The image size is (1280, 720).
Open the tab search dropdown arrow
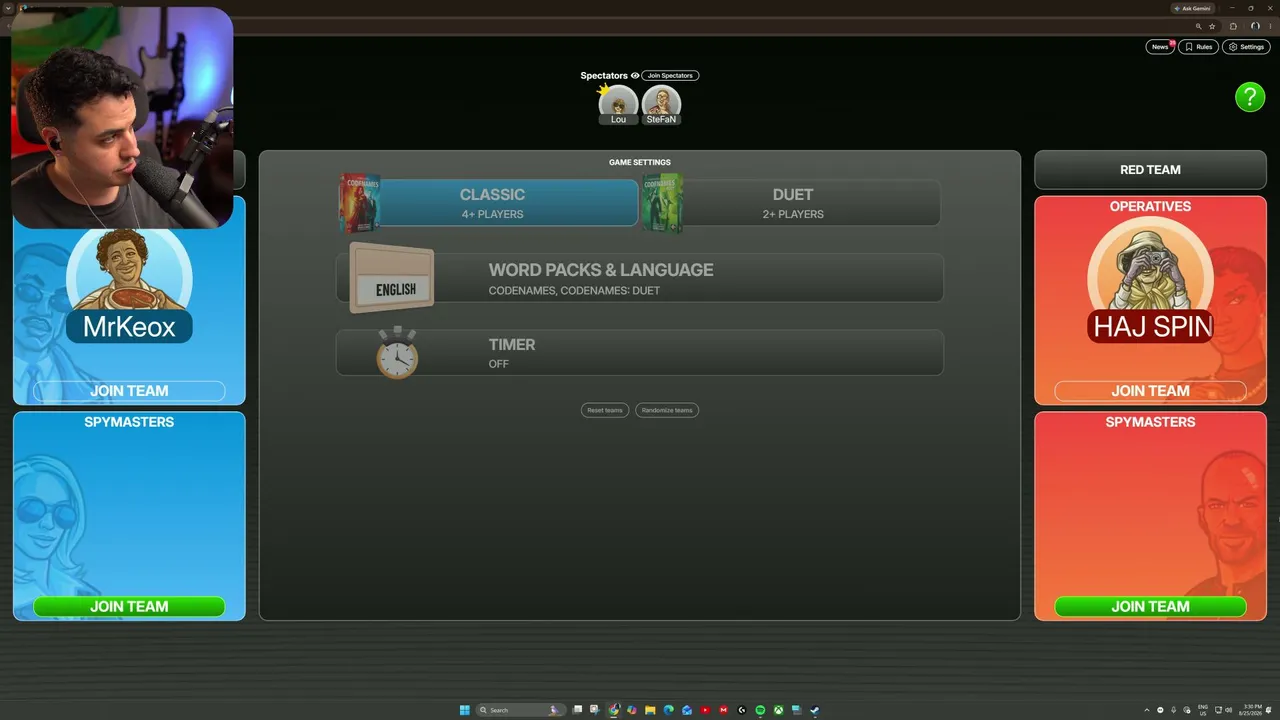tap(8, 8)
